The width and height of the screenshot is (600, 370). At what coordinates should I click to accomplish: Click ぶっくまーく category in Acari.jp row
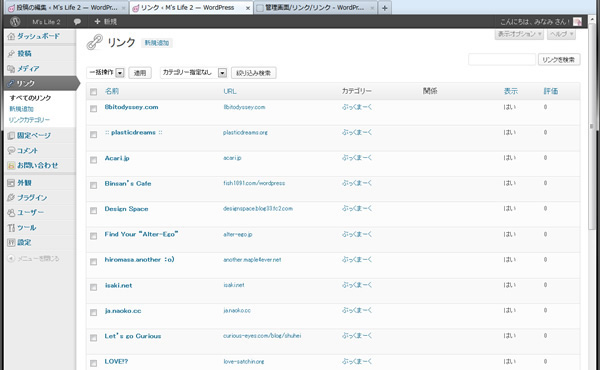[357, 158]
